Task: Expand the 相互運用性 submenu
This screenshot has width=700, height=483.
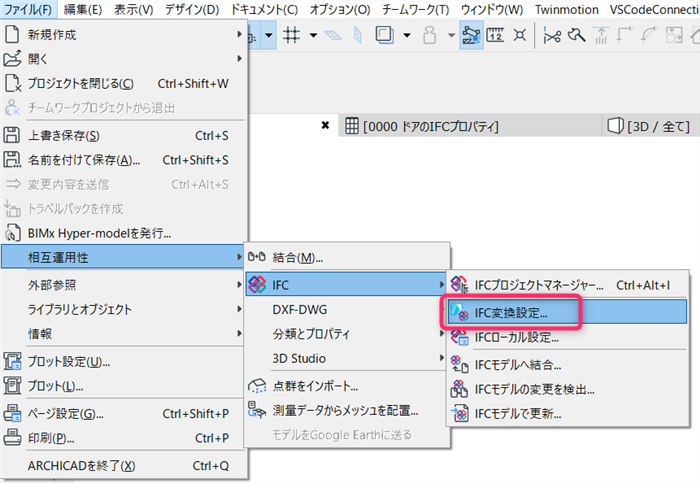Action: coord(124,257)
